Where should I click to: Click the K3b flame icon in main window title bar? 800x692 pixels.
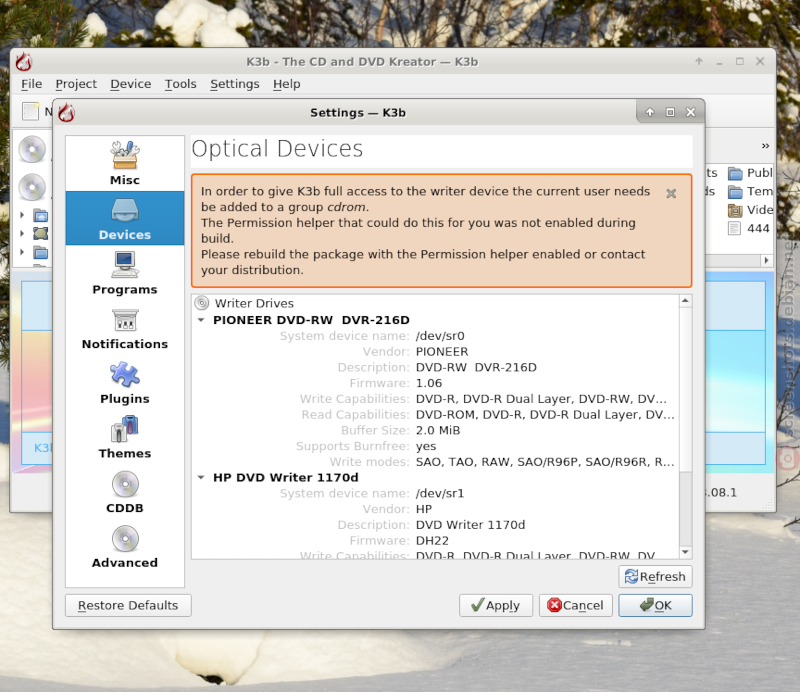tap(24, 62)
